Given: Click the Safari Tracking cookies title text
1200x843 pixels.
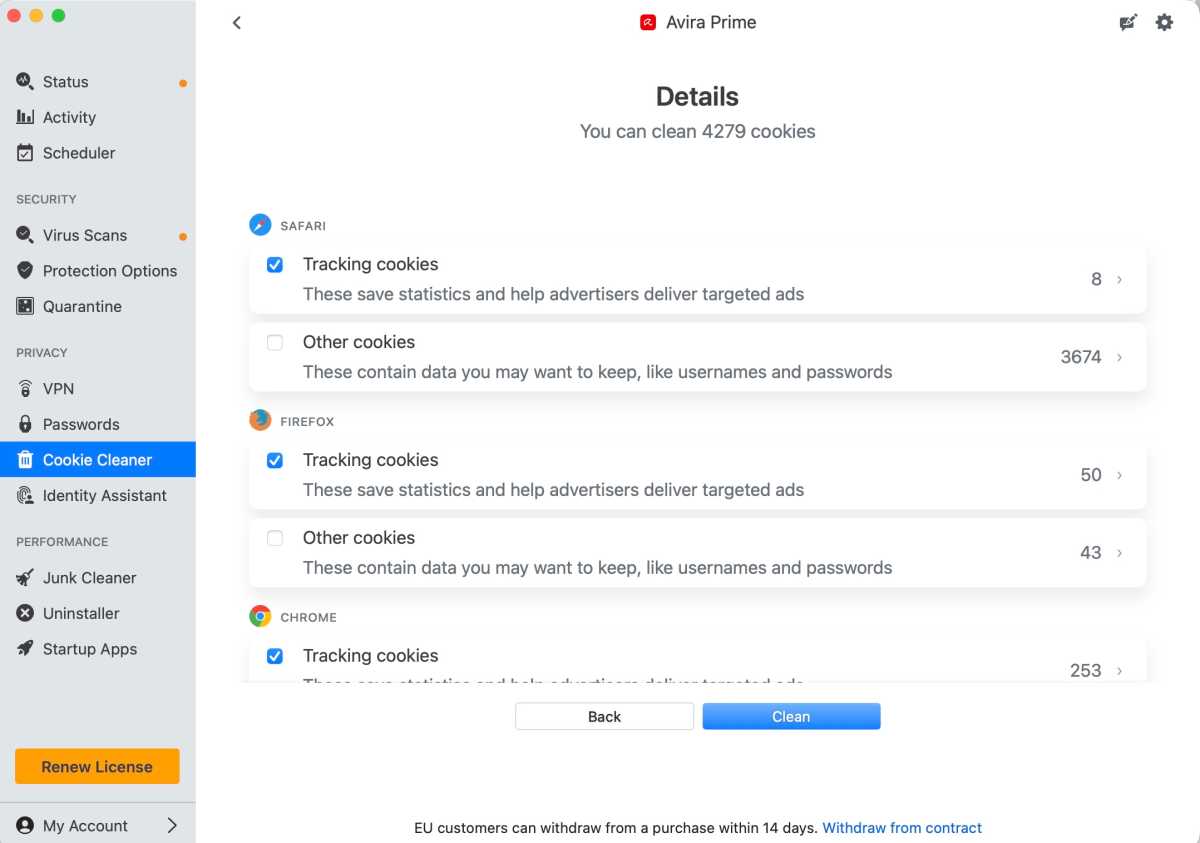Looking at the screenshot, I should pyautogui.click(x=371, y=264).
